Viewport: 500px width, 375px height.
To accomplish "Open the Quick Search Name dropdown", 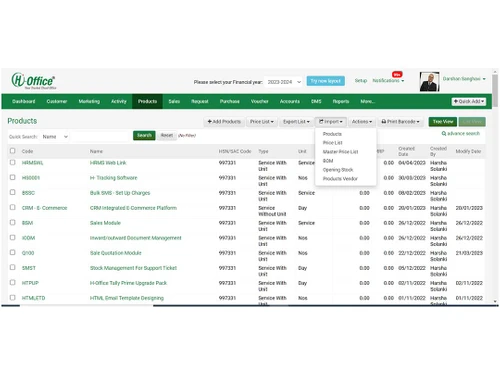I will point(55,137).
